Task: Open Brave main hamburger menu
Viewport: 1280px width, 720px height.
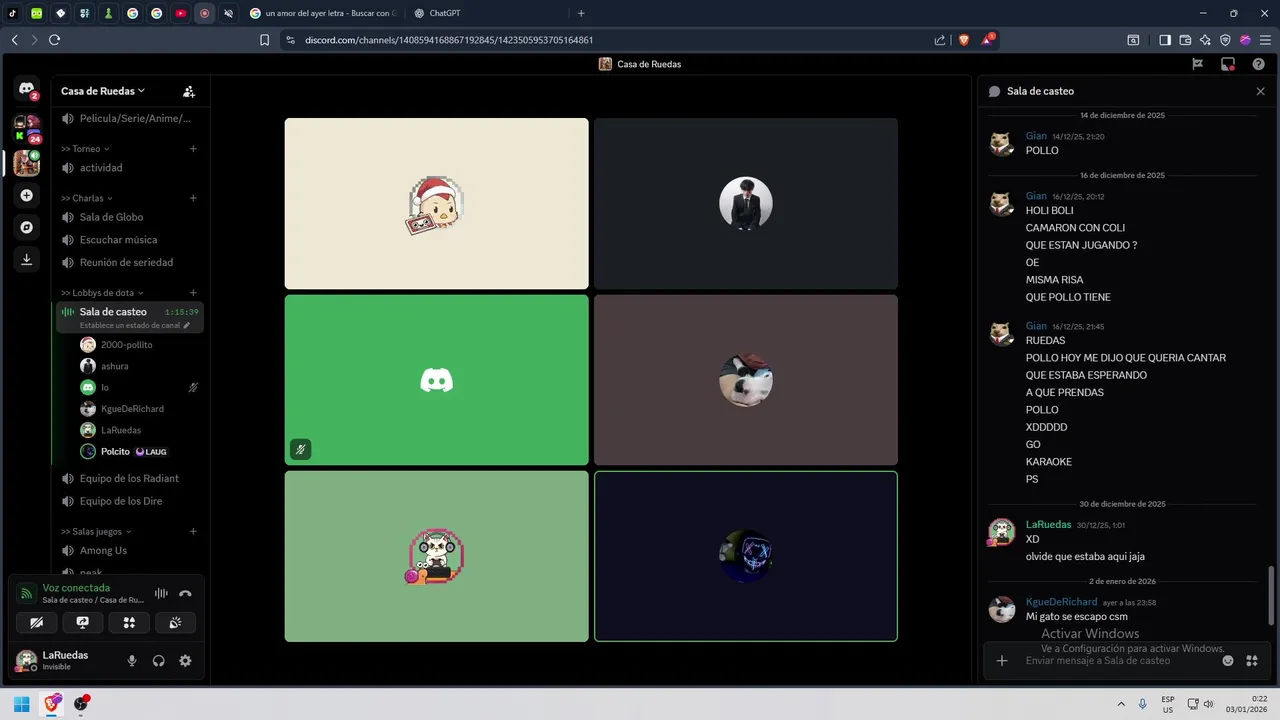Action: [1265, 40]
